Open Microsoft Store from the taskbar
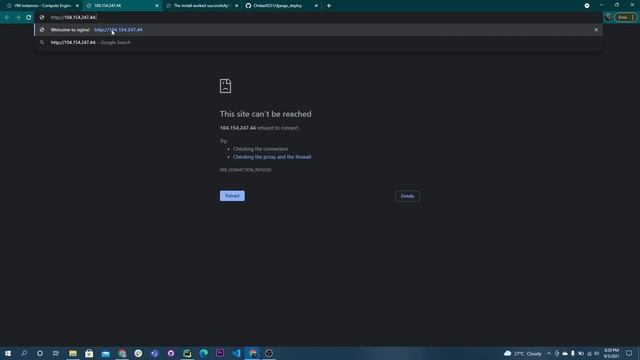Screen dimensions: 640x360 click(x=89, y=353)
